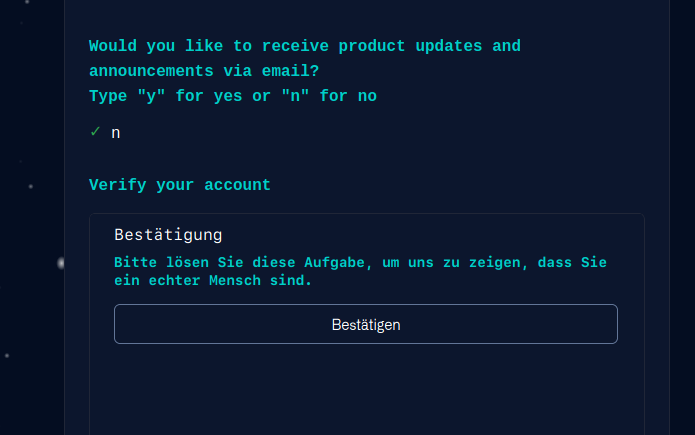Click the Bestätigen button
Viewport: 695px width, 435px height.
click(366, 324)
